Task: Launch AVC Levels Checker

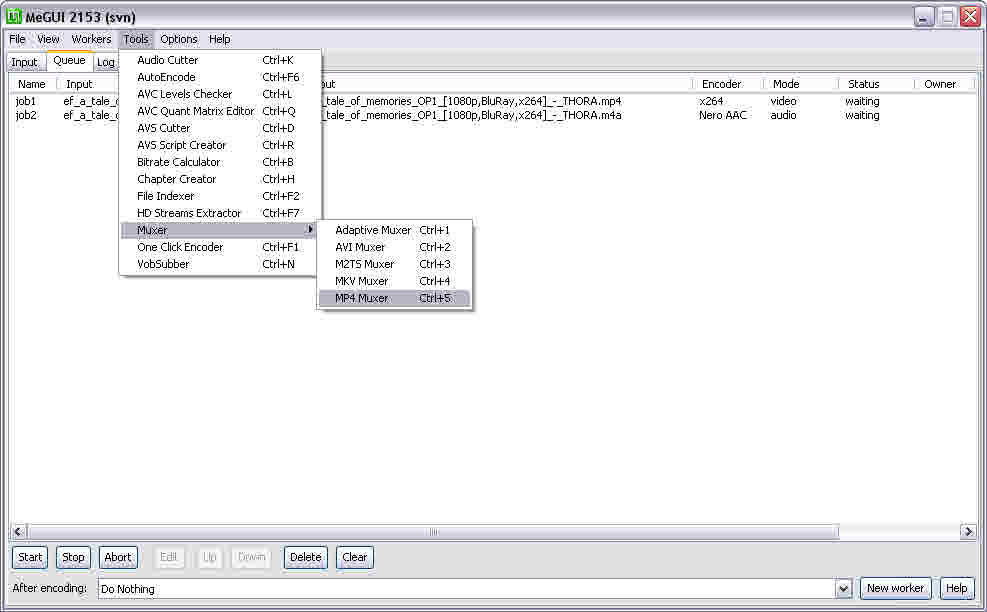Action: pyautogui.click(x=219, y=94)
